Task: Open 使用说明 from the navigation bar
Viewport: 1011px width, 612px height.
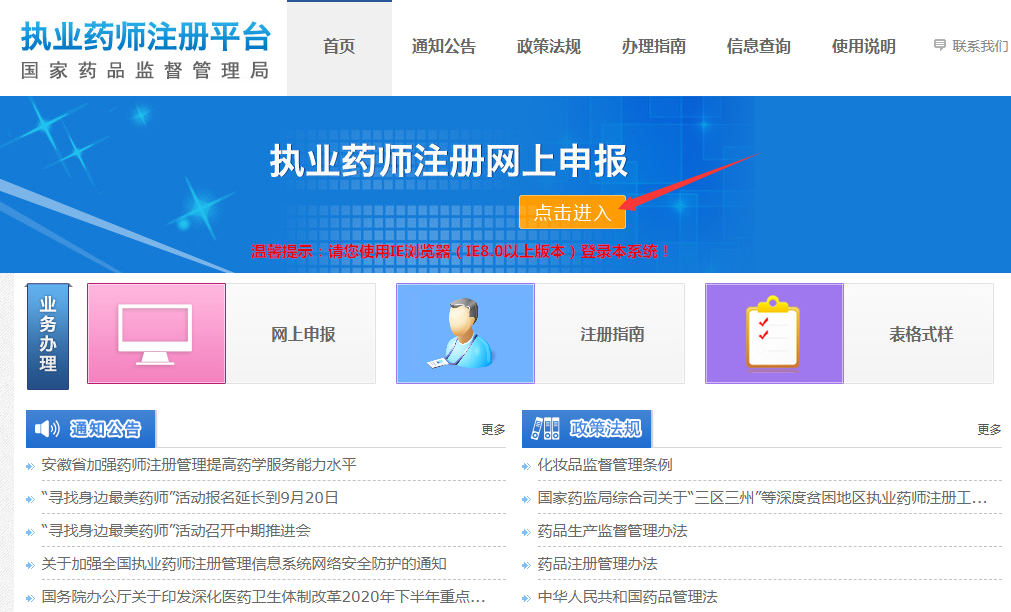Action: point(861,45)
